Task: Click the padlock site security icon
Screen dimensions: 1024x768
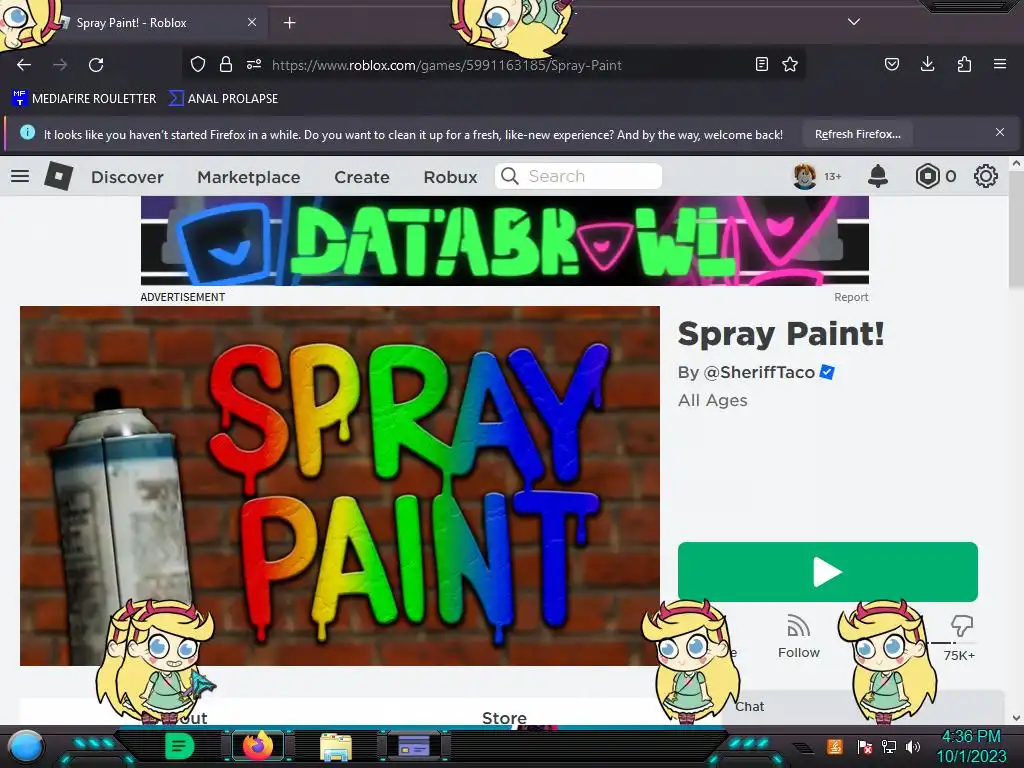Action: [x=226, y=64]
